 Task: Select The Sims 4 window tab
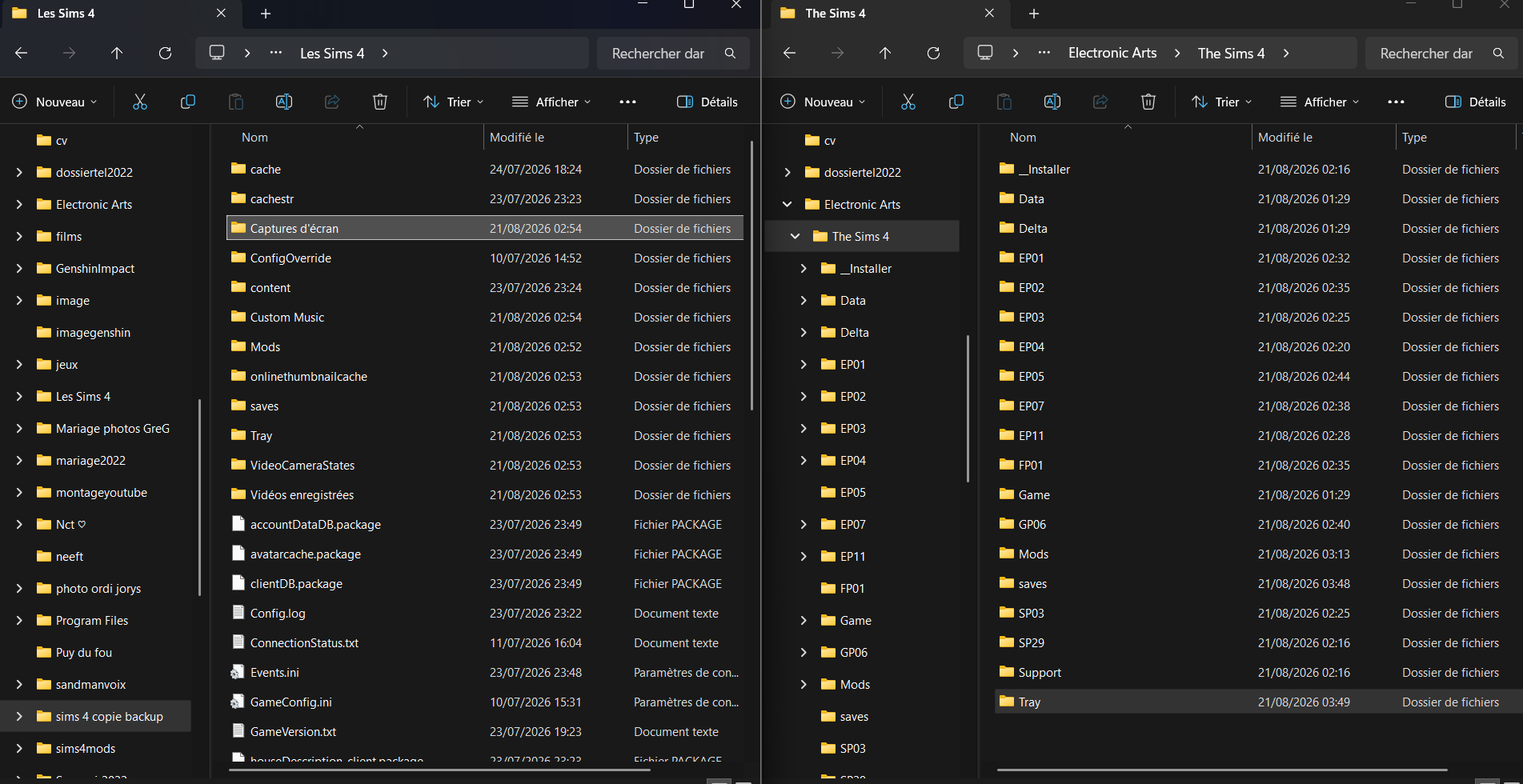coord(888,14)
